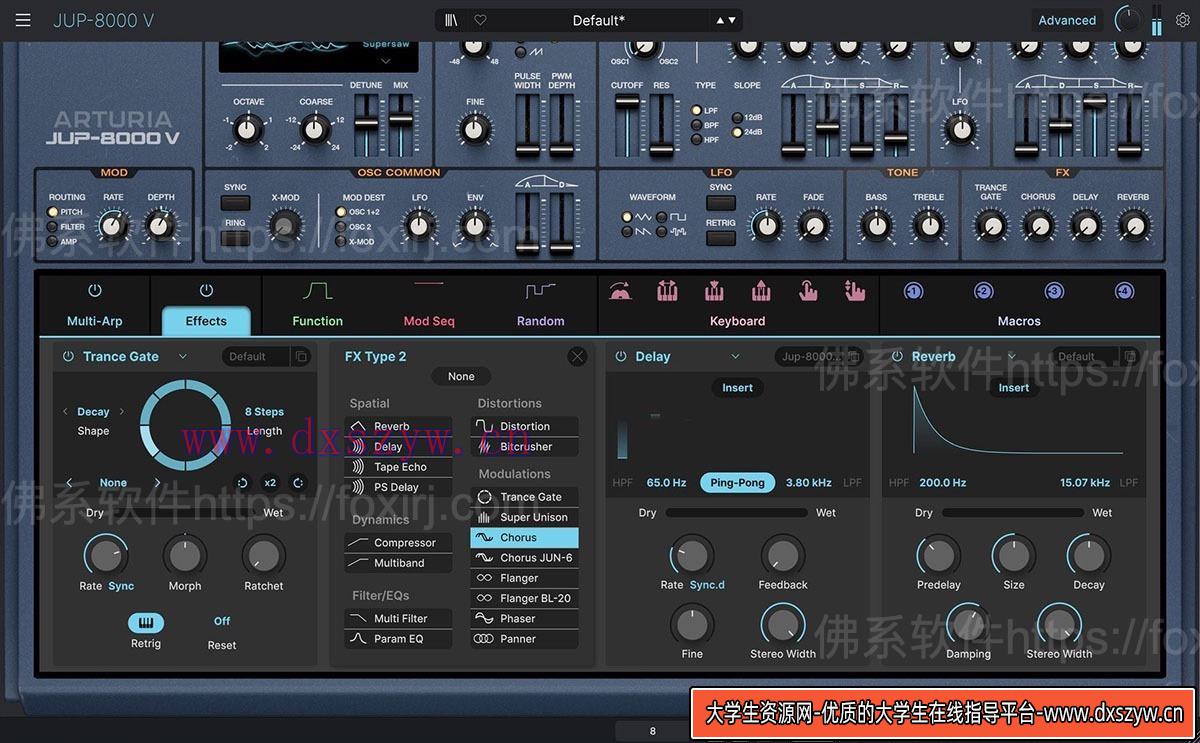Open the settings gear icon
Image resolution: width=1200 pixels, height=743 pixels.
point(1185,20)
